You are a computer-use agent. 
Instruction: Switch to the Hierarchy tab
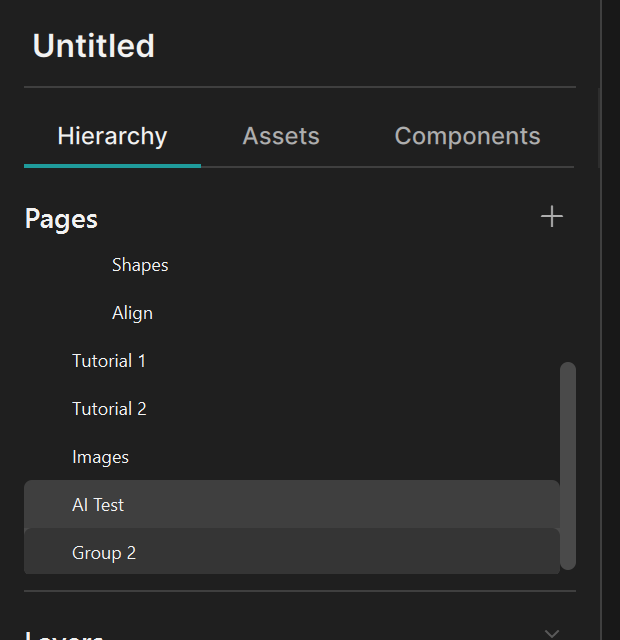click(x=112, y=136)
